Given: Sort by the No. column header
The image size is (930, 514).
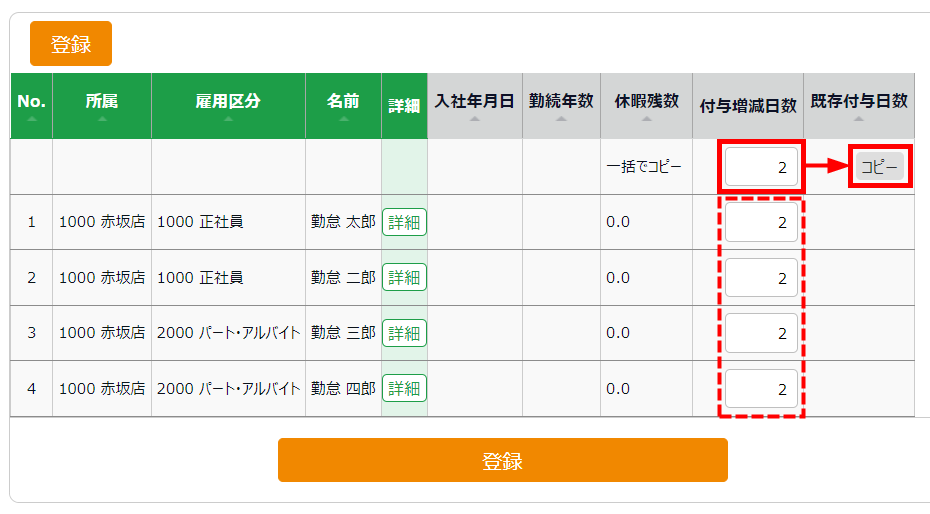Looking at the screenshot, I should [31, 105].
